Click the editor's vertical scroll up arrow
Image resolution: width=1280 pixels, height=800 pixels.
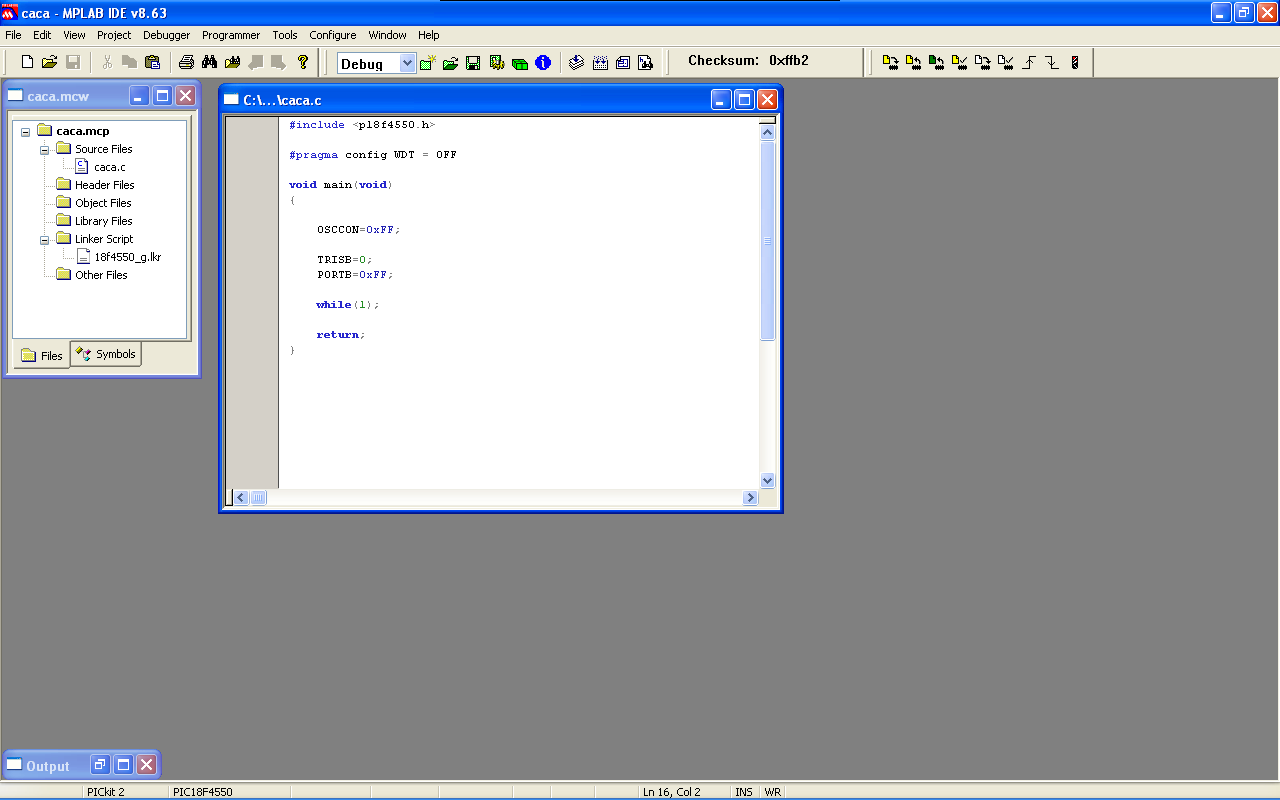[768, 132]
